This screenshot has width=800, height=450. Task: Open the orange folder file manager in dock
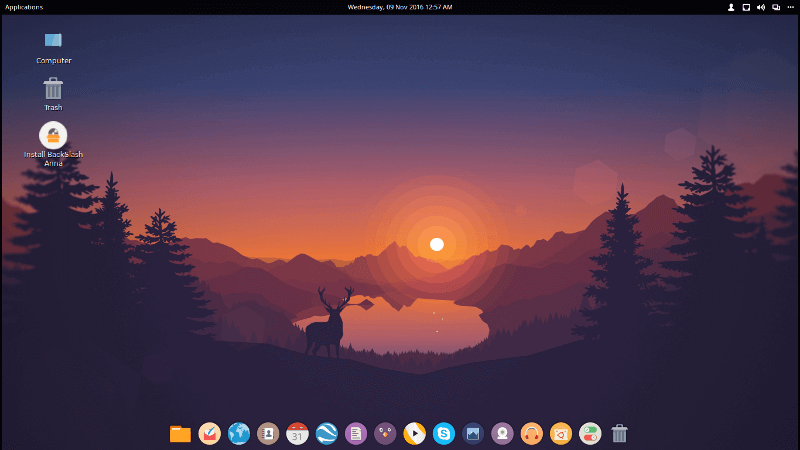point(180,433)
